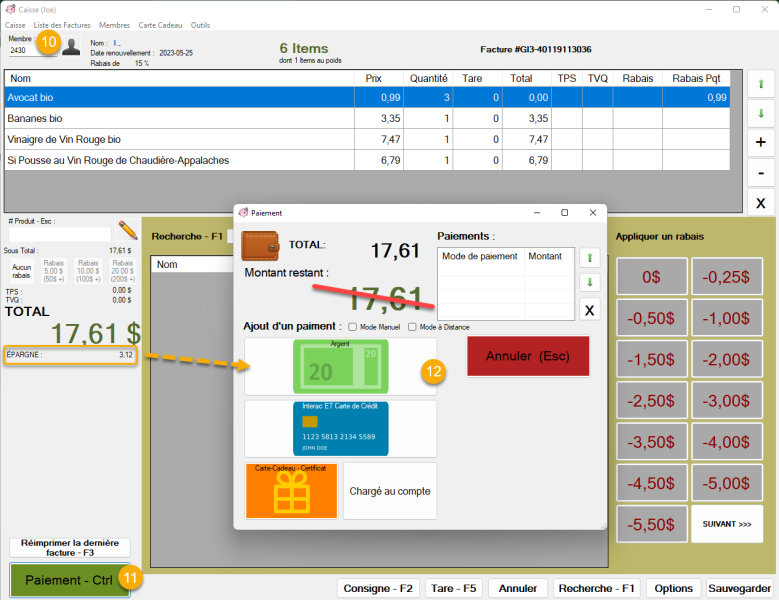Select Rabais 5,00 $ (50$ +) option
The image size is (779, 600).
coord(54,271)
